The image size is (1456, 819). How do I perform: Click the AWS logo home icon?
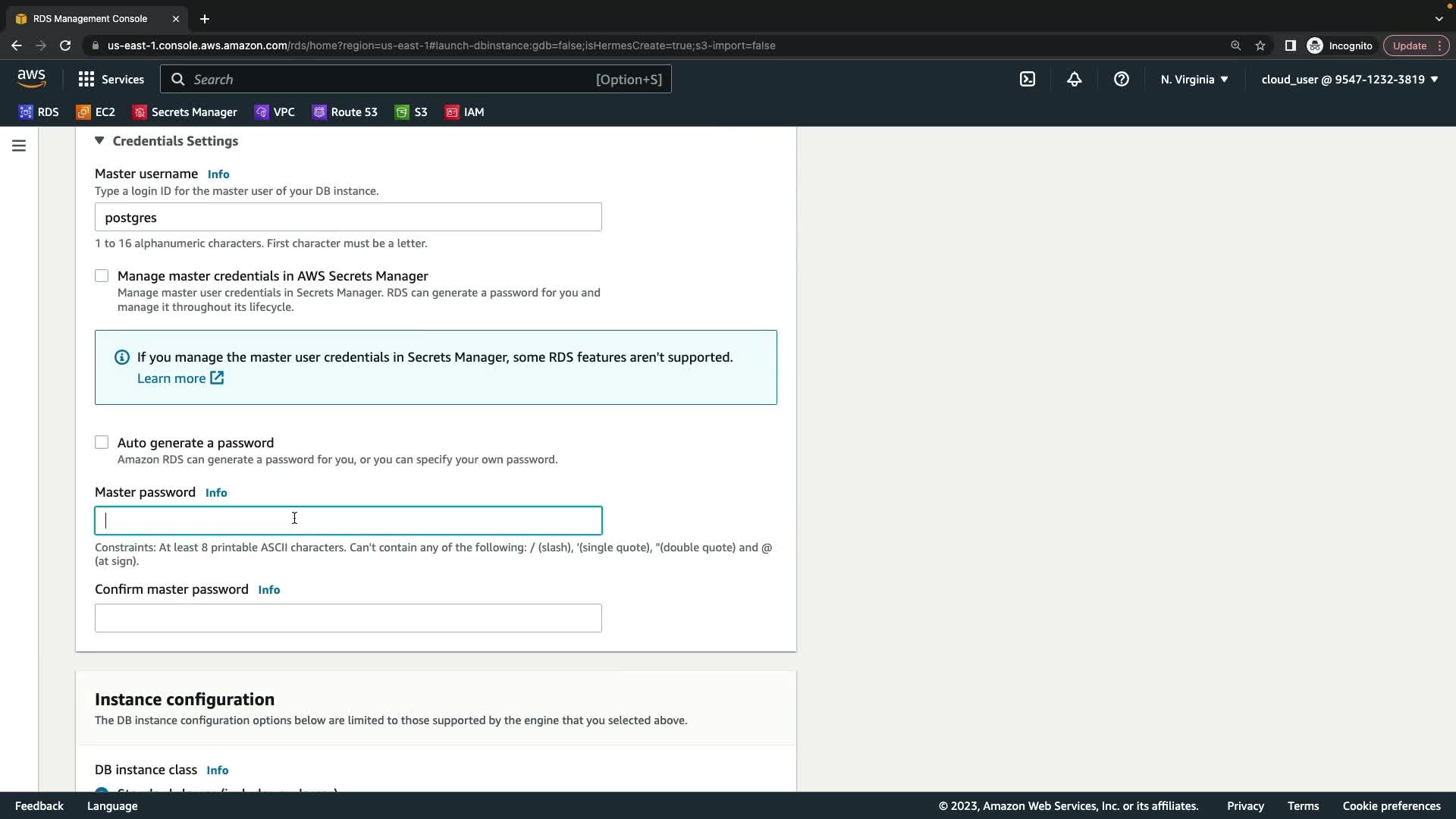point(32,78)
